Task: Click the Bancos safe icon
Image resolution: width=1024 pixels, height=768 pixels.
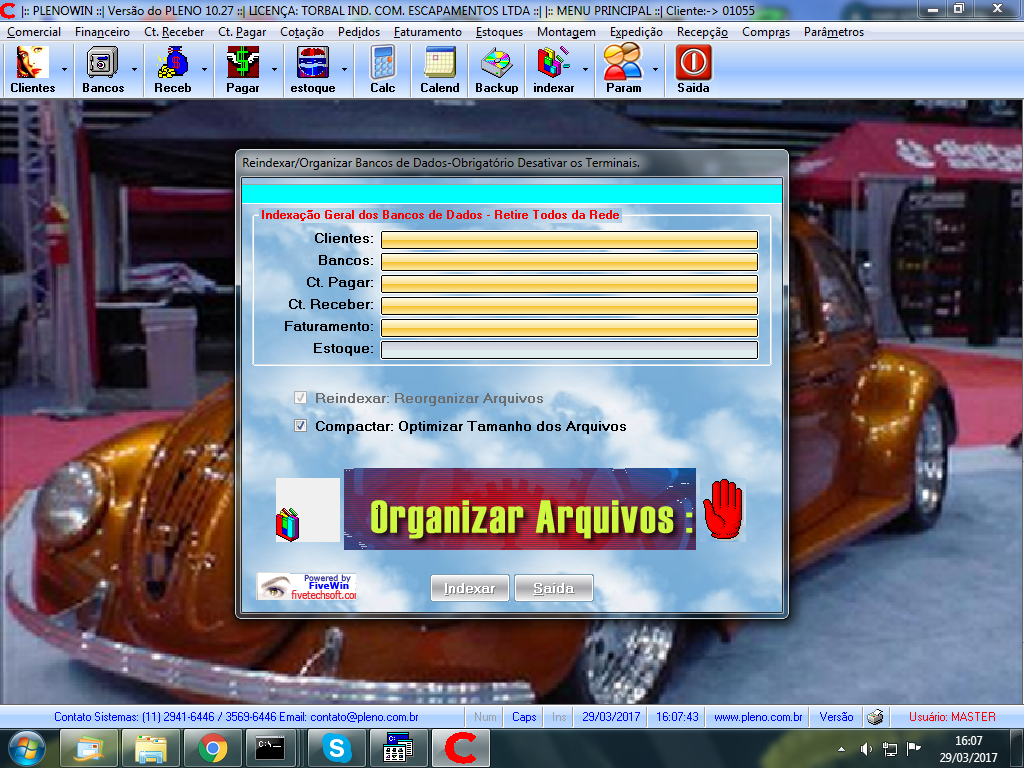Action: [102, 69]
